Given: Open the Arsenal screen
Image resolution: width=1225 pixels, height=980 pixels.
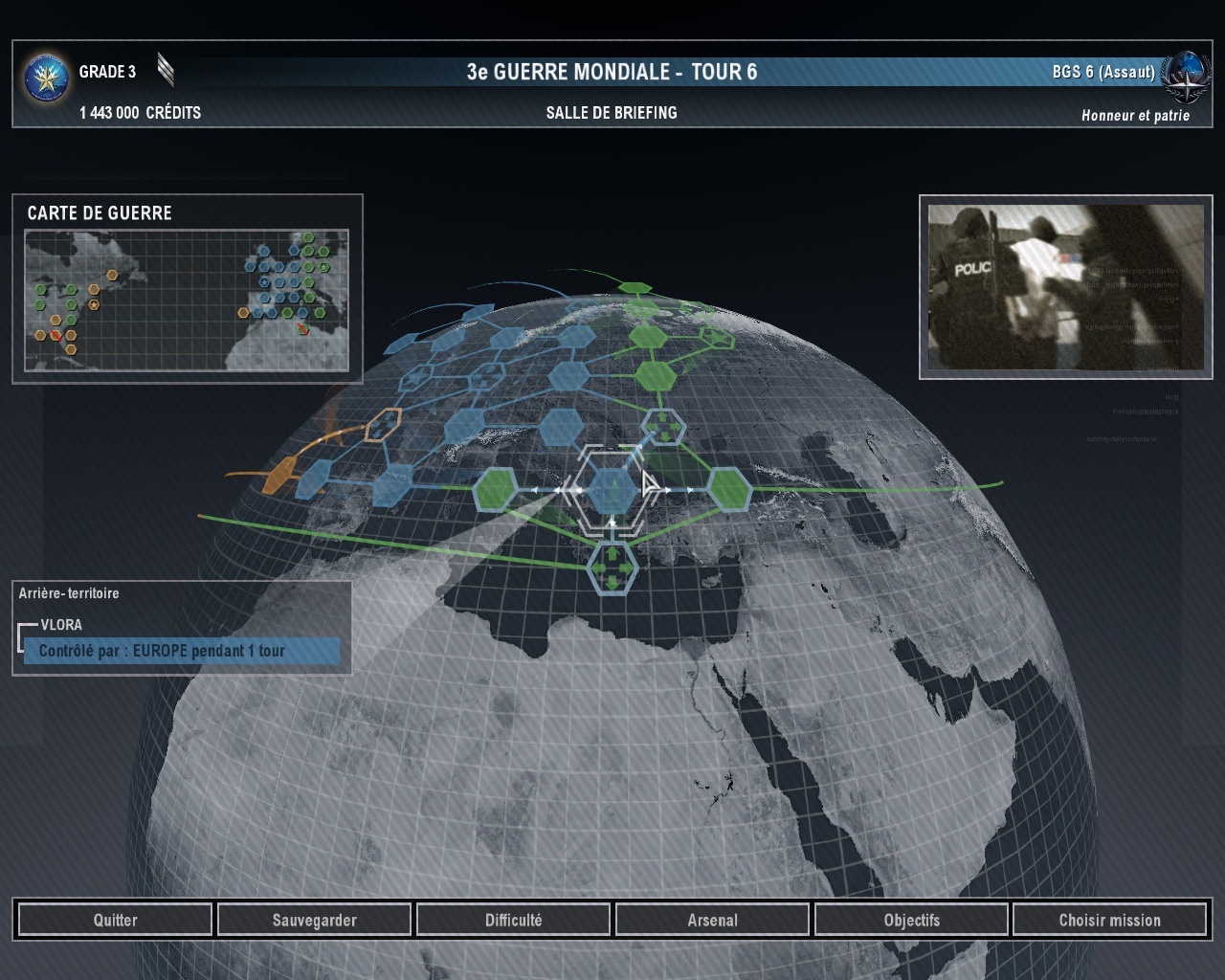Looking at the screenshot, I should coord(712,920).
